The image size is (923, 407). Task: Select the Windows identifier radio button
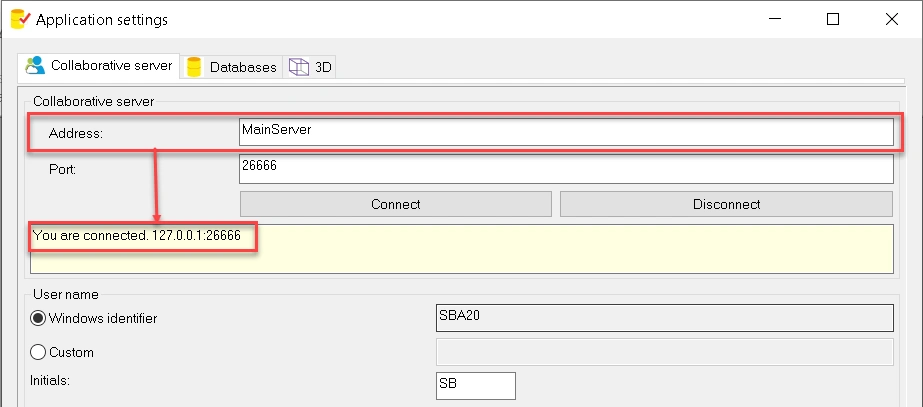(x=40, y=318)
